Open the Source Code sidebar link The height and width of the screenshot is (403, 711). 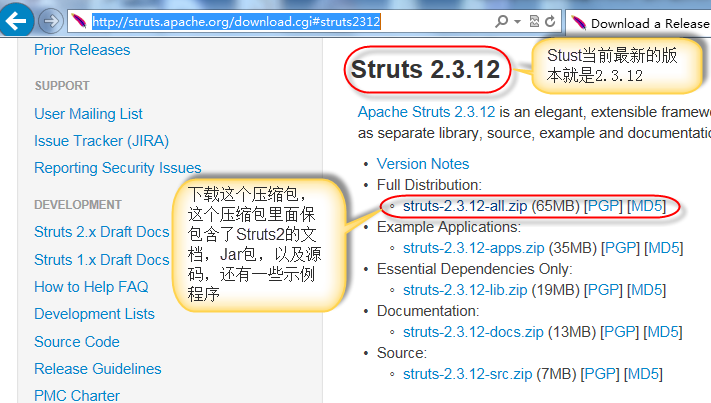point(77,342)
